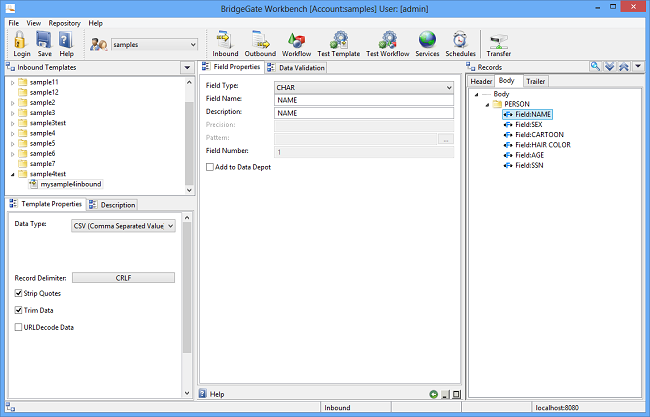The width and height of the screenshot is (650, 417).
Task: Minimize the Help panel
Action: tap(445, 395)
